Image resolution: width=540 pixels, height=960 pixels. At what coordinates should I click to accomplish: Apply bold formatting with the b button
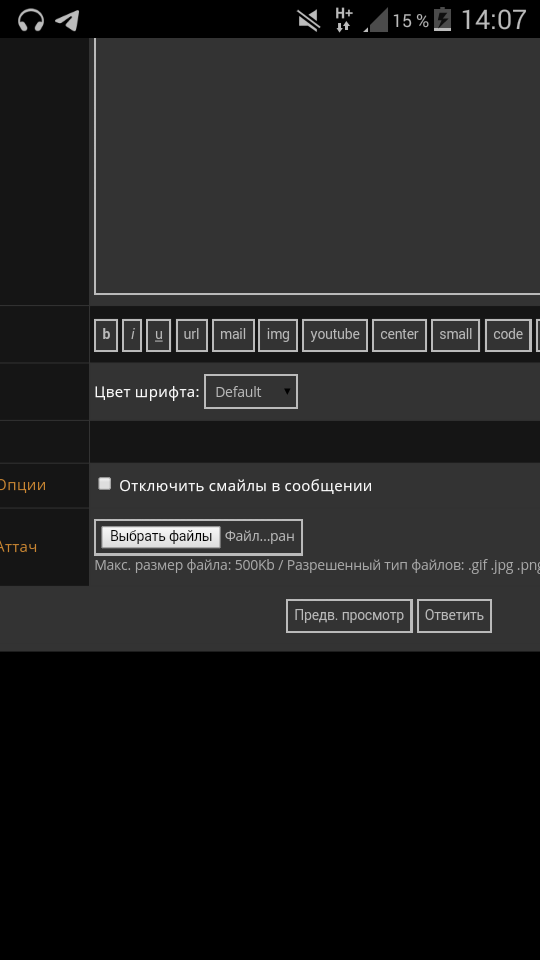[106, 335]
